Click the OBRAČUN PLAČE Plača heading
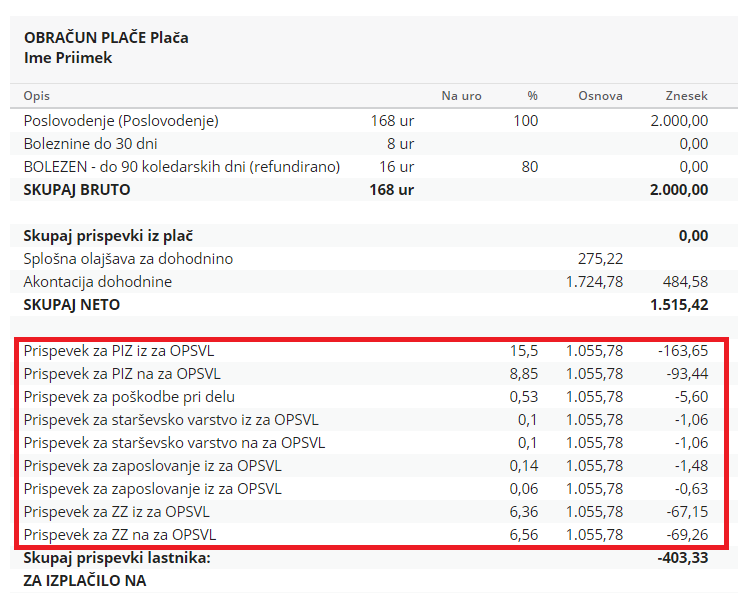Image resolution: width=747 pixels, height=593 pixels. tap(106, 37)
